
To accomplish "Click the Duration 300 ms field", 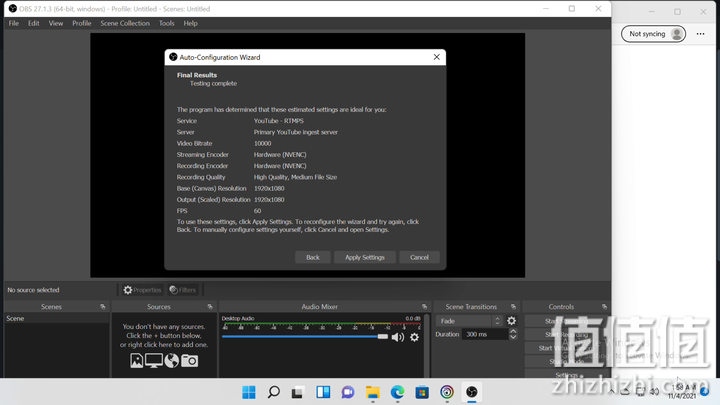I will tap(485, 334).
